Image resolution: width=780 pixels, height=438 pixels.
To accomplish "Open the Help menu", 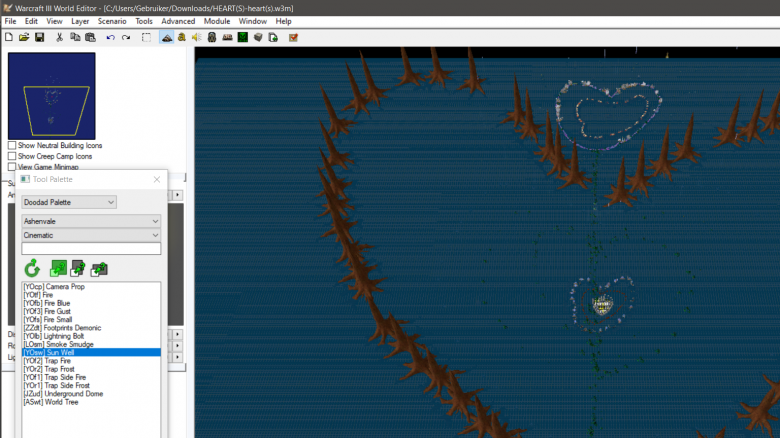I will pyautogui.click(x=284, y=21).
